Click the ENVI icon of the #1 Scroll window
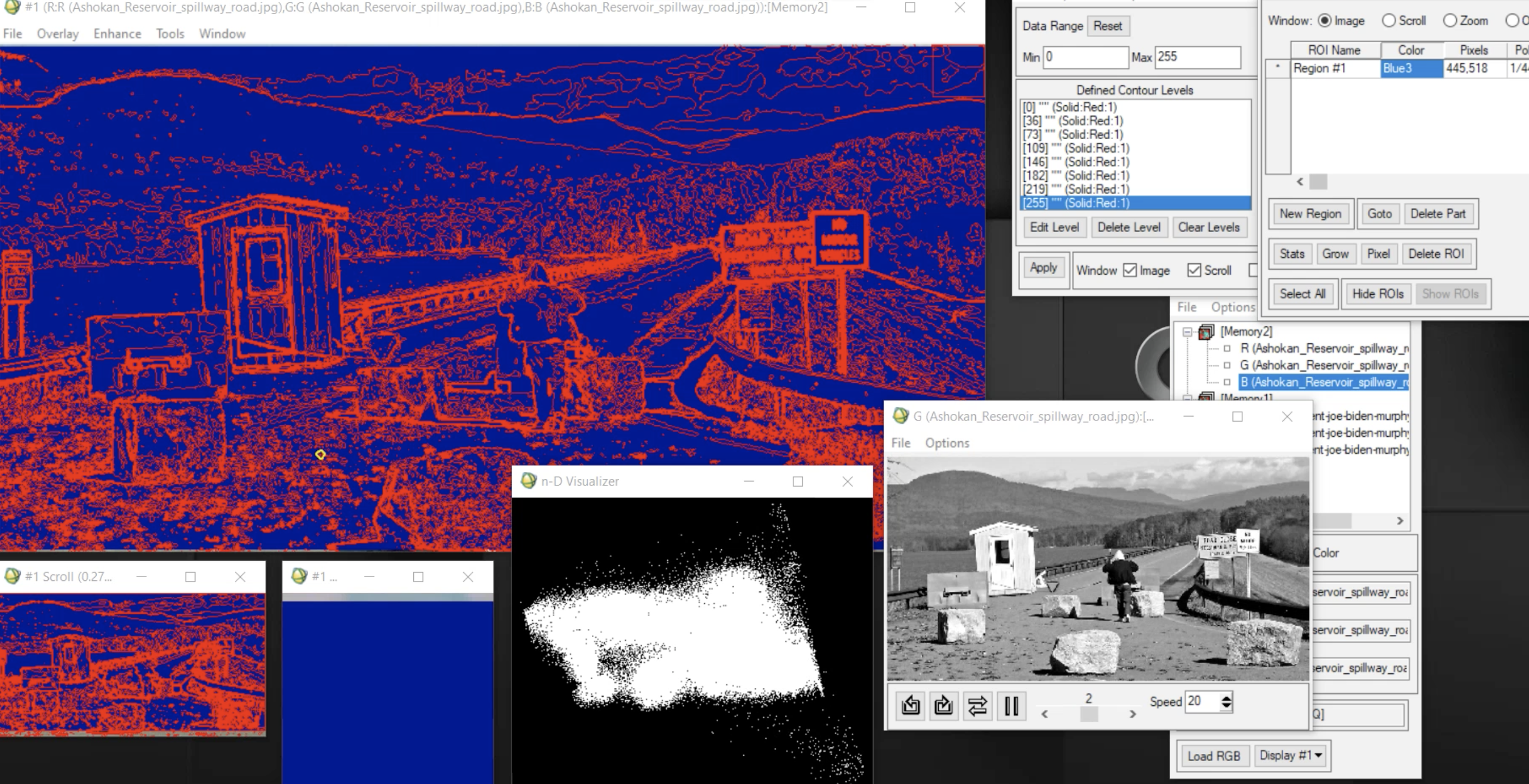The height and width of the screenshot is (784, 1529). 13,577
